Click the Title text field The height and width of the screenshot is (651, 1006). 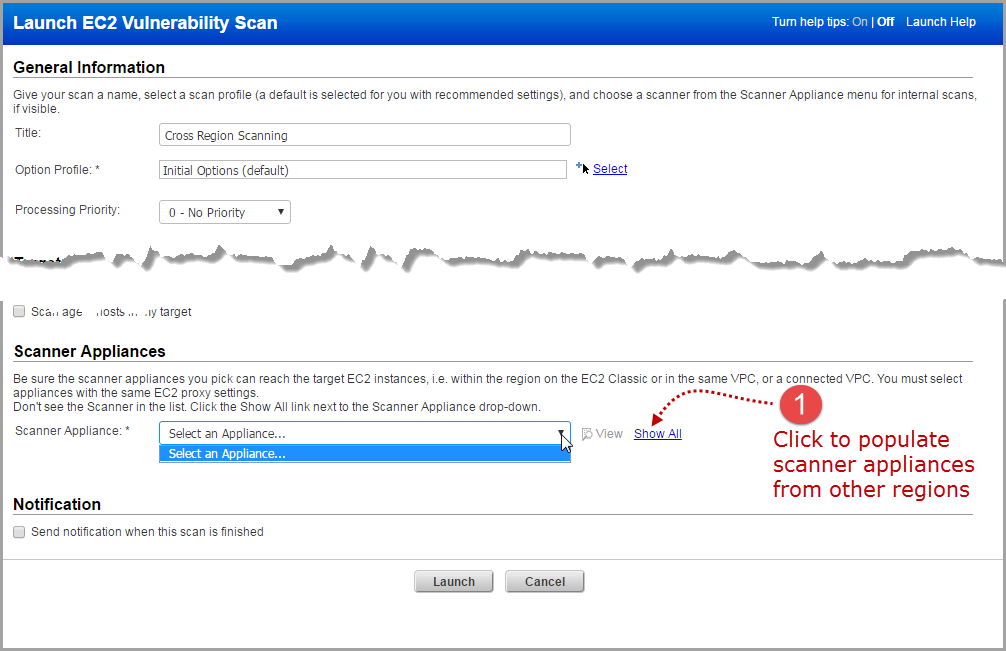364,134
